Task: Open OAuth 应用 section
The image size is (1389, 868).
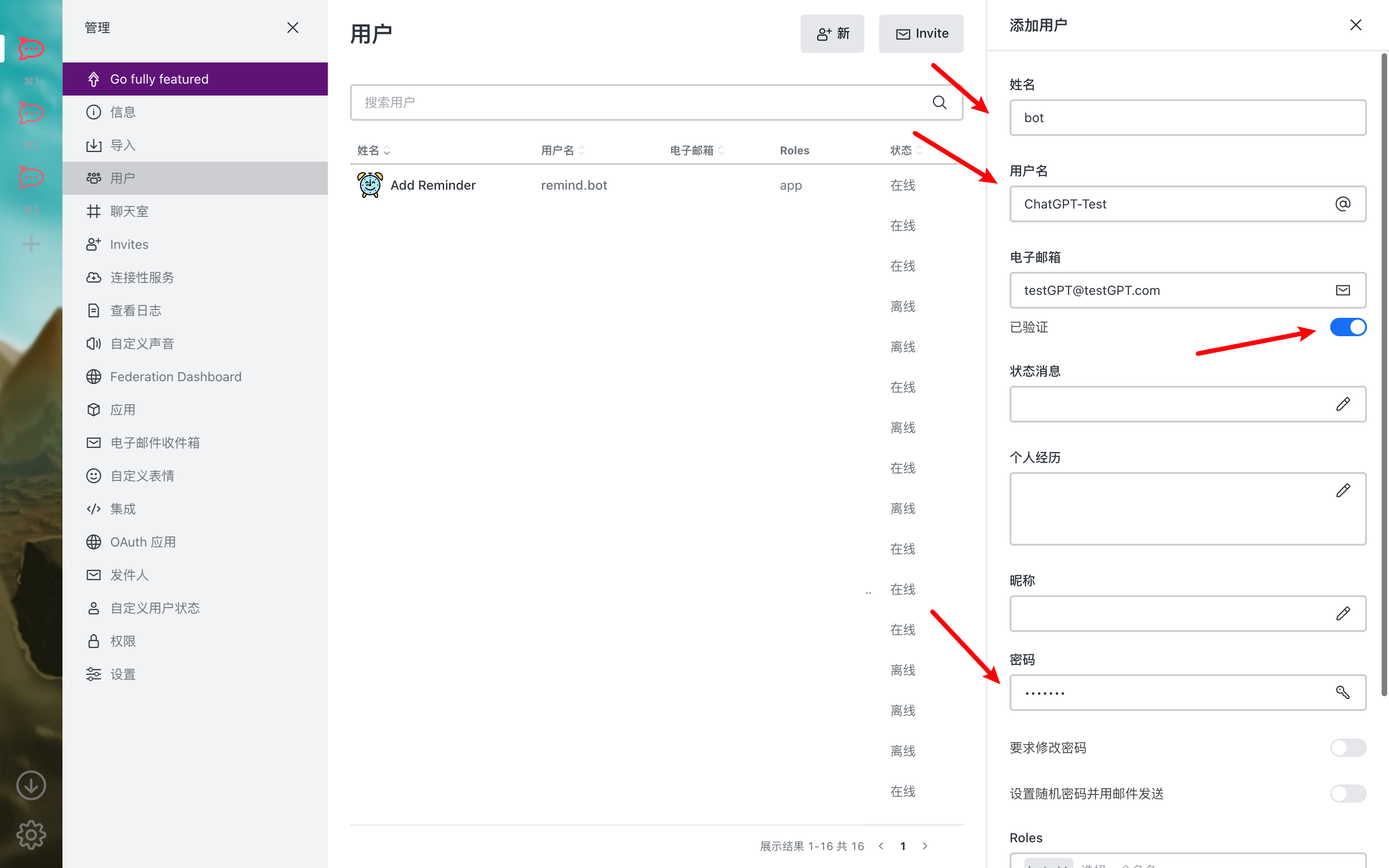Action: 195,542
